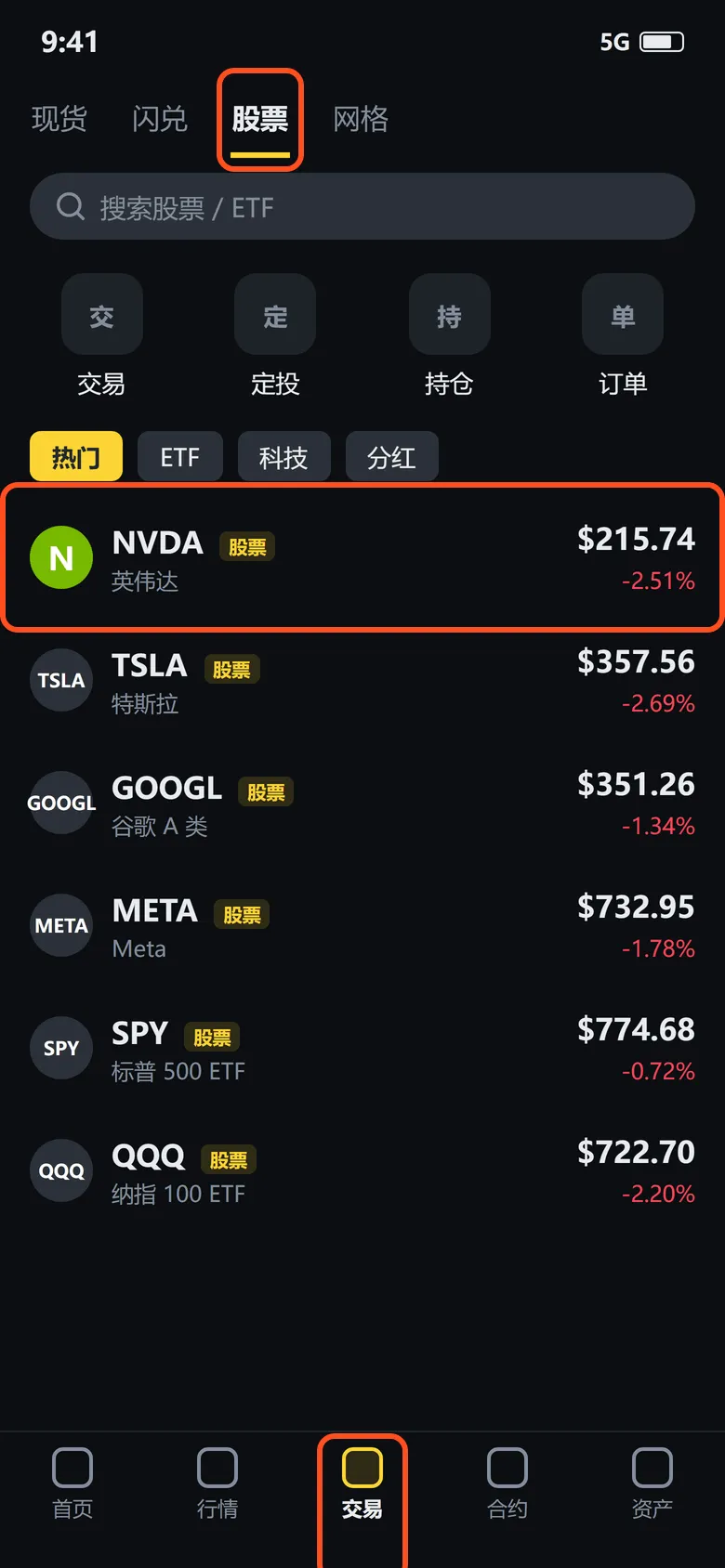Open 资产 assets in bottom navigation

pyautogui.click(x=652, y=1483)
